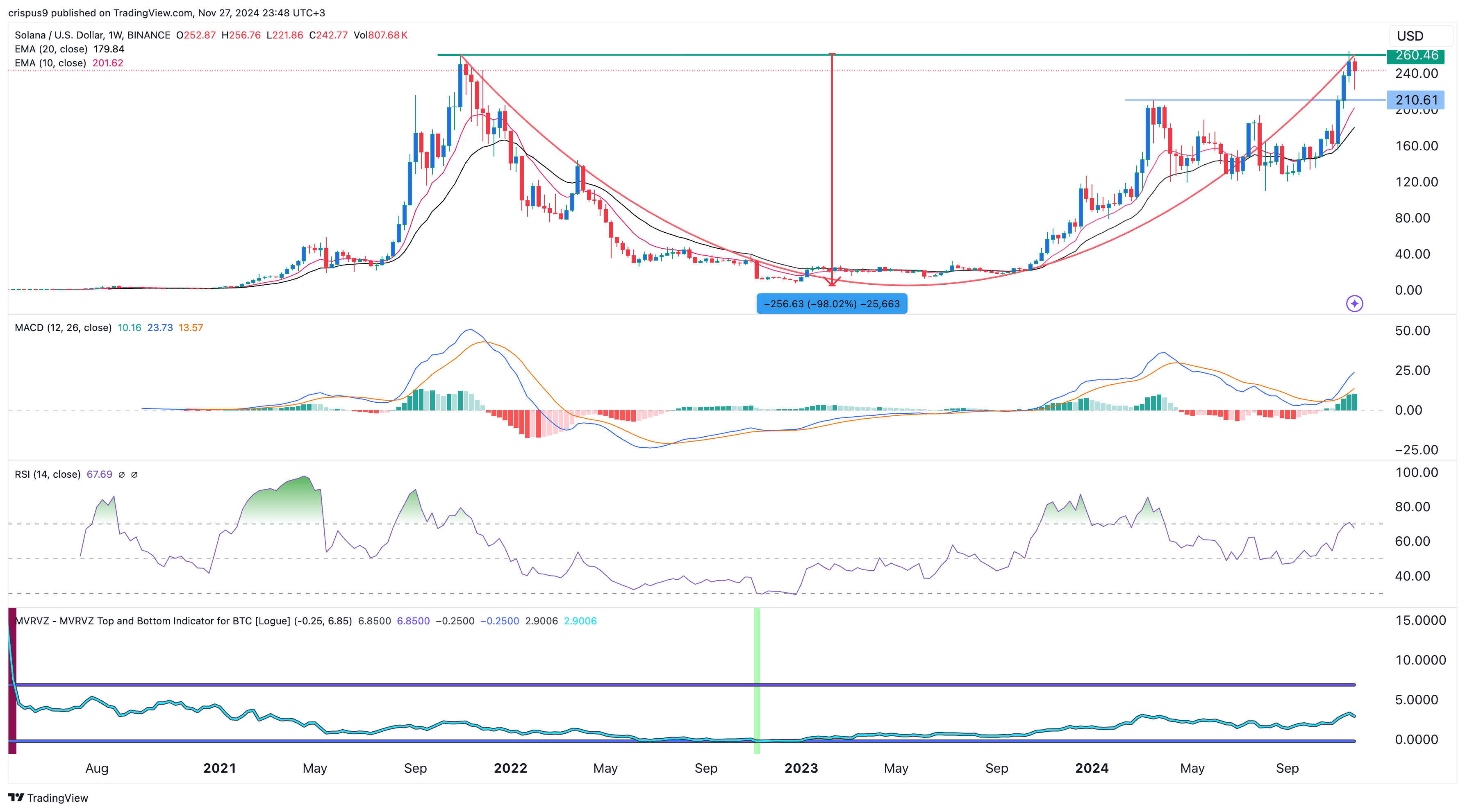The height and width of the screenshot is (812, 1465).
Task: Click the 2023 label on the time axis
Action: [801, 768]
